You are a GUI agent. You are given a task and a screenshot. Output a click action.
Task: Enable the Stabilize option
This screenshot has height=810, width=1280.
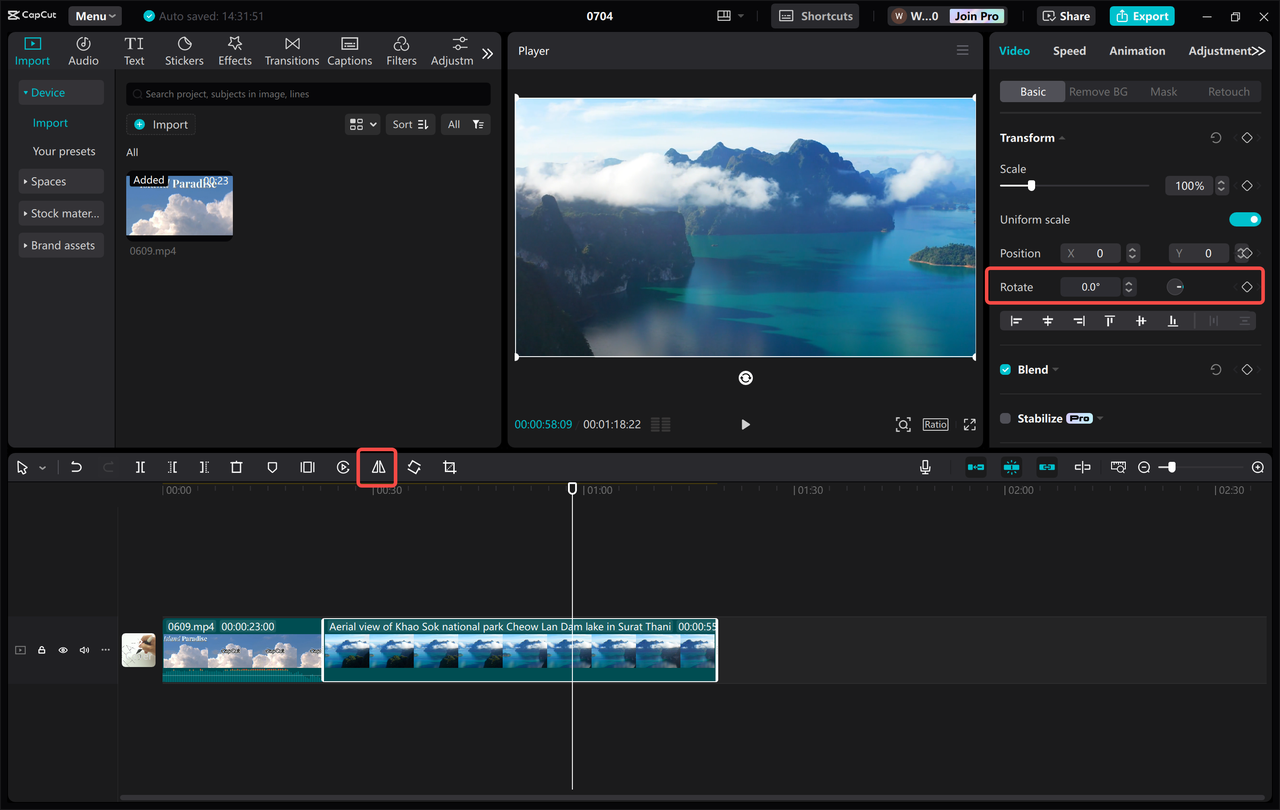tap(1006, 418)
